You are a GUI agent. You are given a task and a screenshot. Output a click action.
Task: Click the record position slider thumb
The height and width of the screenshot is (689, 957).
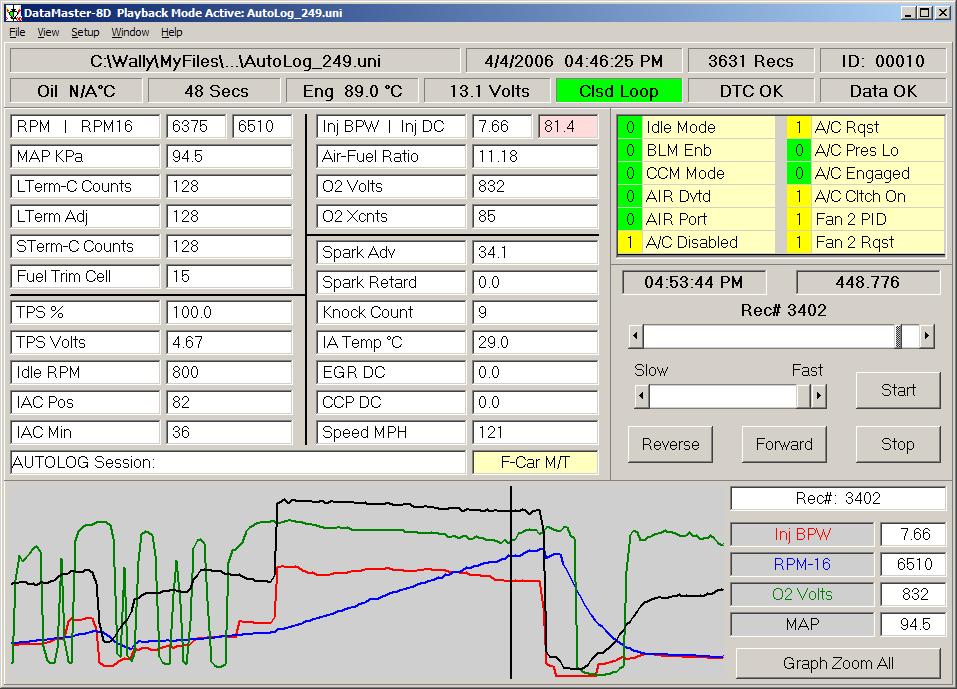(907, 336)
